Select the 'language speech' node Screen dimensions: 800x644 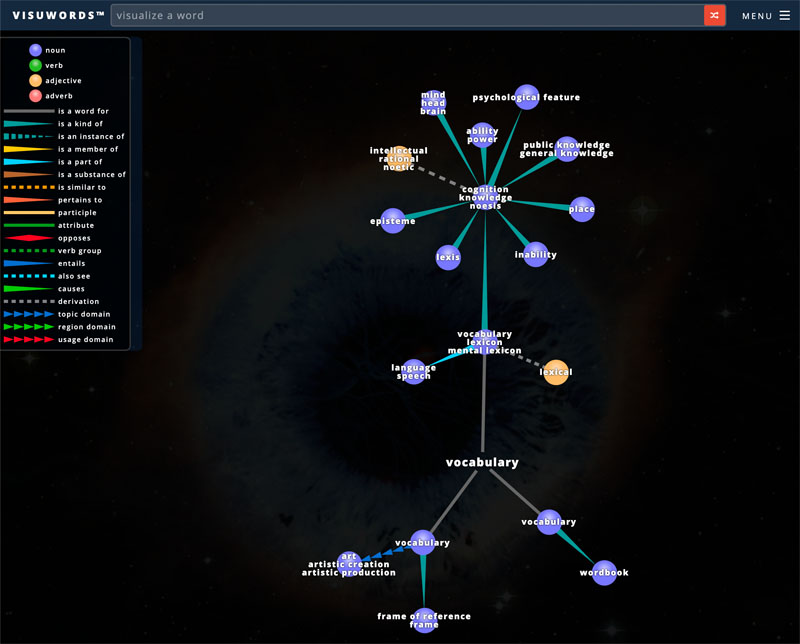[414, 371]
